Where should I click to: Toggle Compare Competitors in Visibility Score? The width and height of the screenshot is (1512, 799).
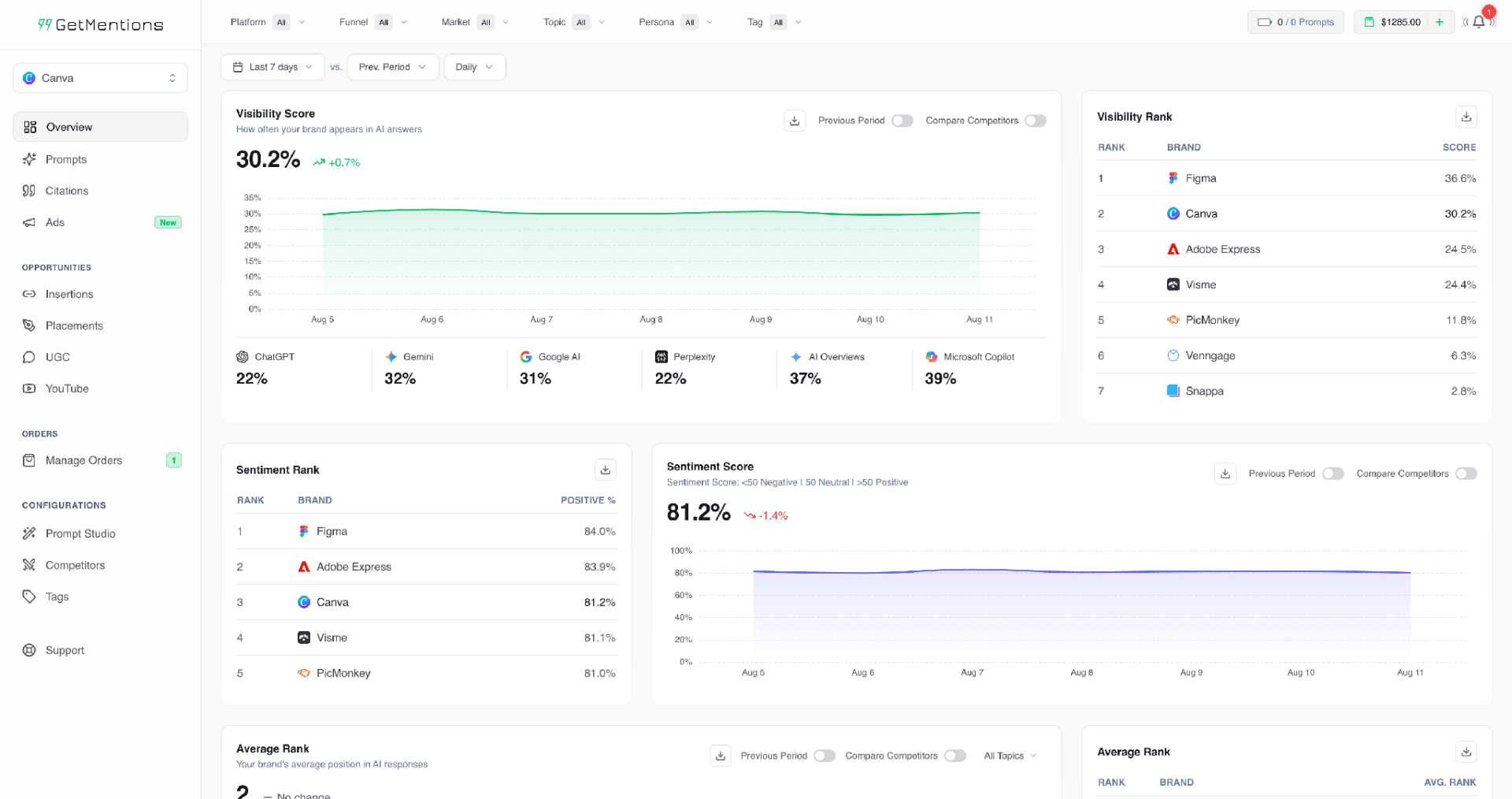click(x=1036, y=121)
